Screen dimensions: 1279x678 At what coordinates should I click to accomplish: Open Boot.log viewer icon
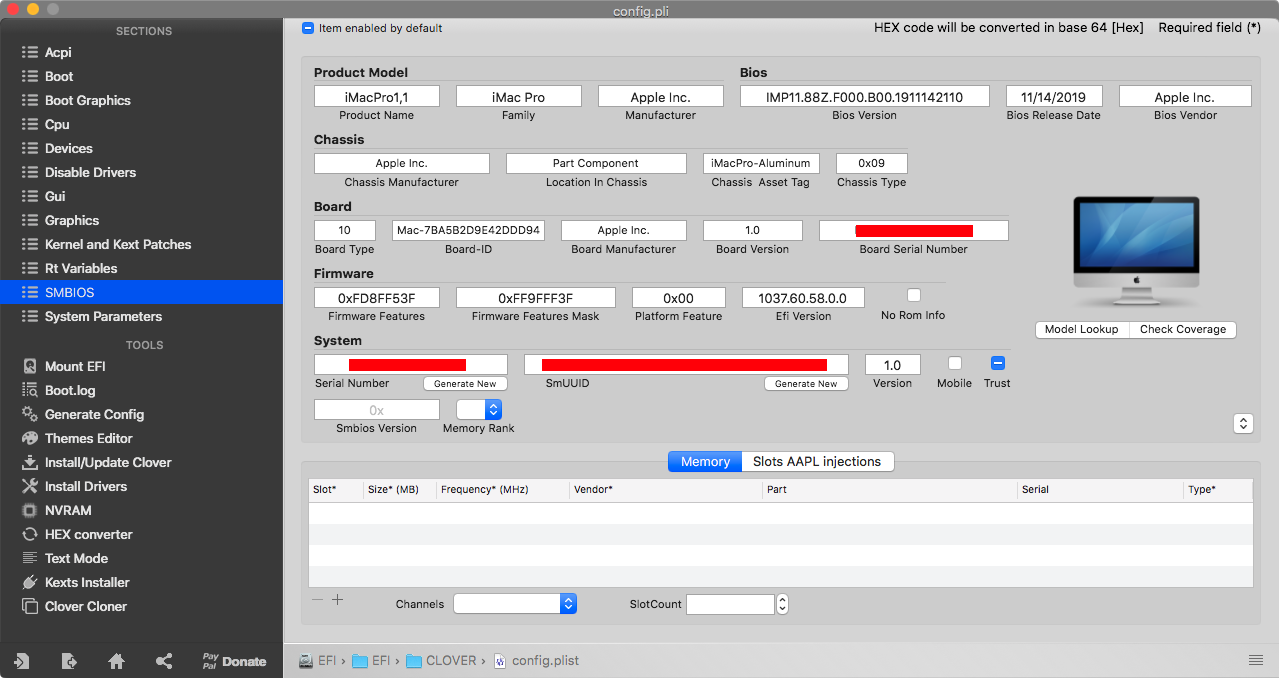point(30,391)
